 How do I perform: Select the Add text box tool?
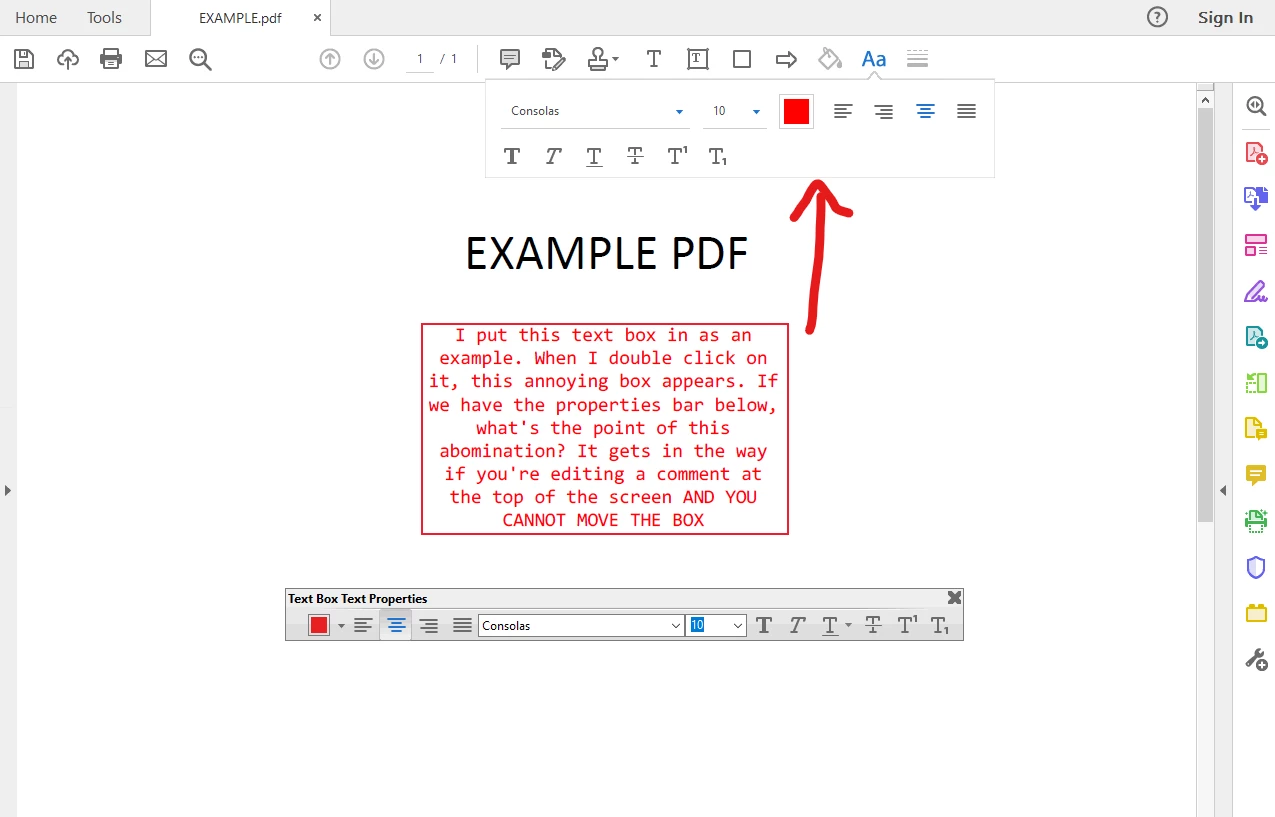(x=698, y=59)
